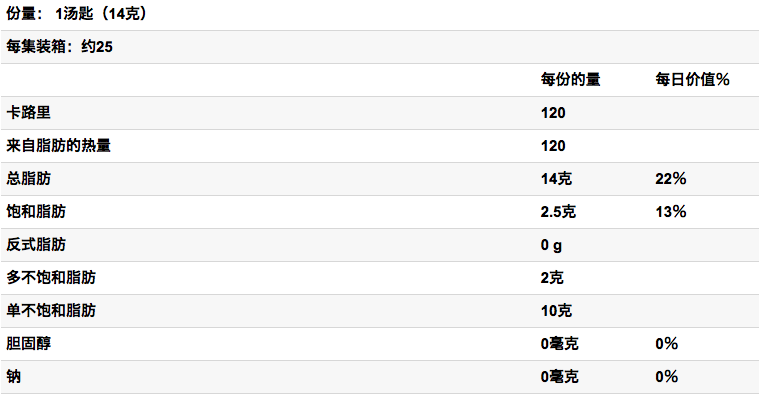Viewport: 759px width, 395px height.
Task: Click the 13% daily value
Action: 671,212
